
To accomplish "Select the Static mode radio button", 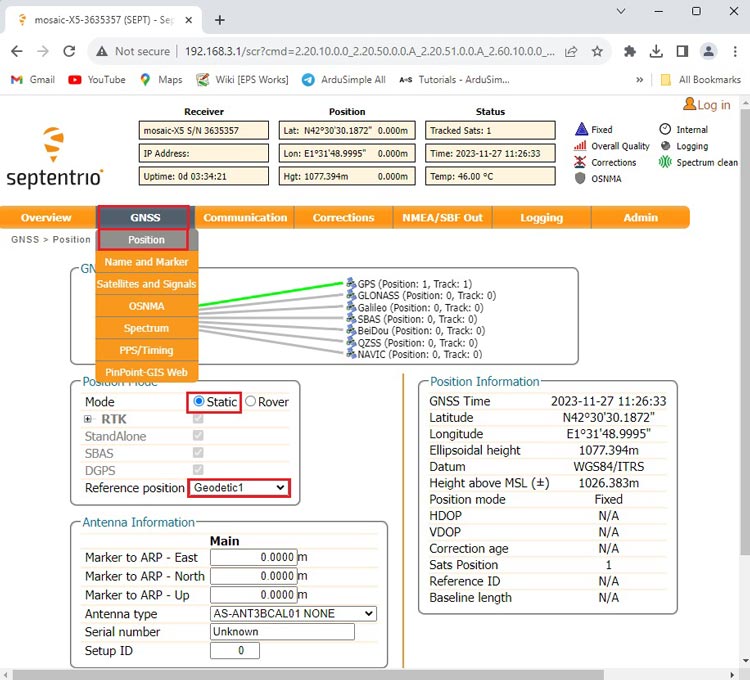I will [199, 402].
